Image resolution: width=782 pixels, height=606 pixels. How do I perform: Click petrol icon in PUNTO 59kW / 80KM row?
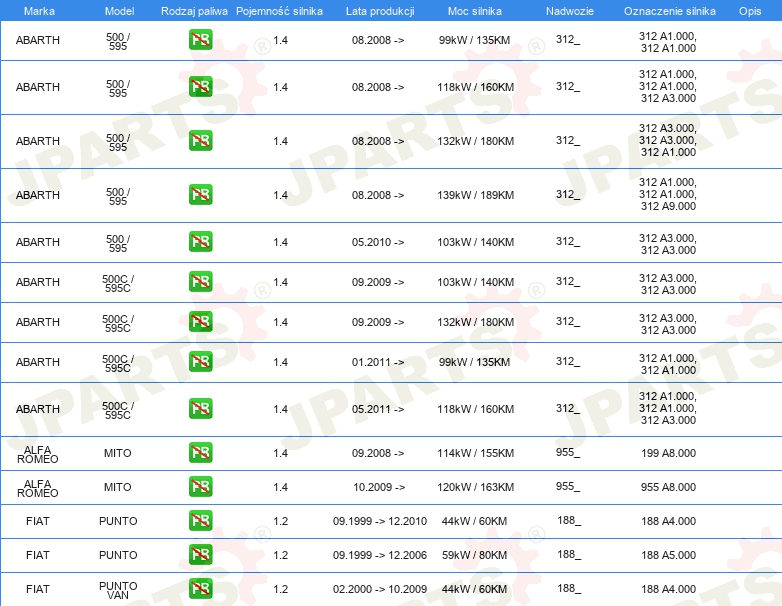(200, 554)
